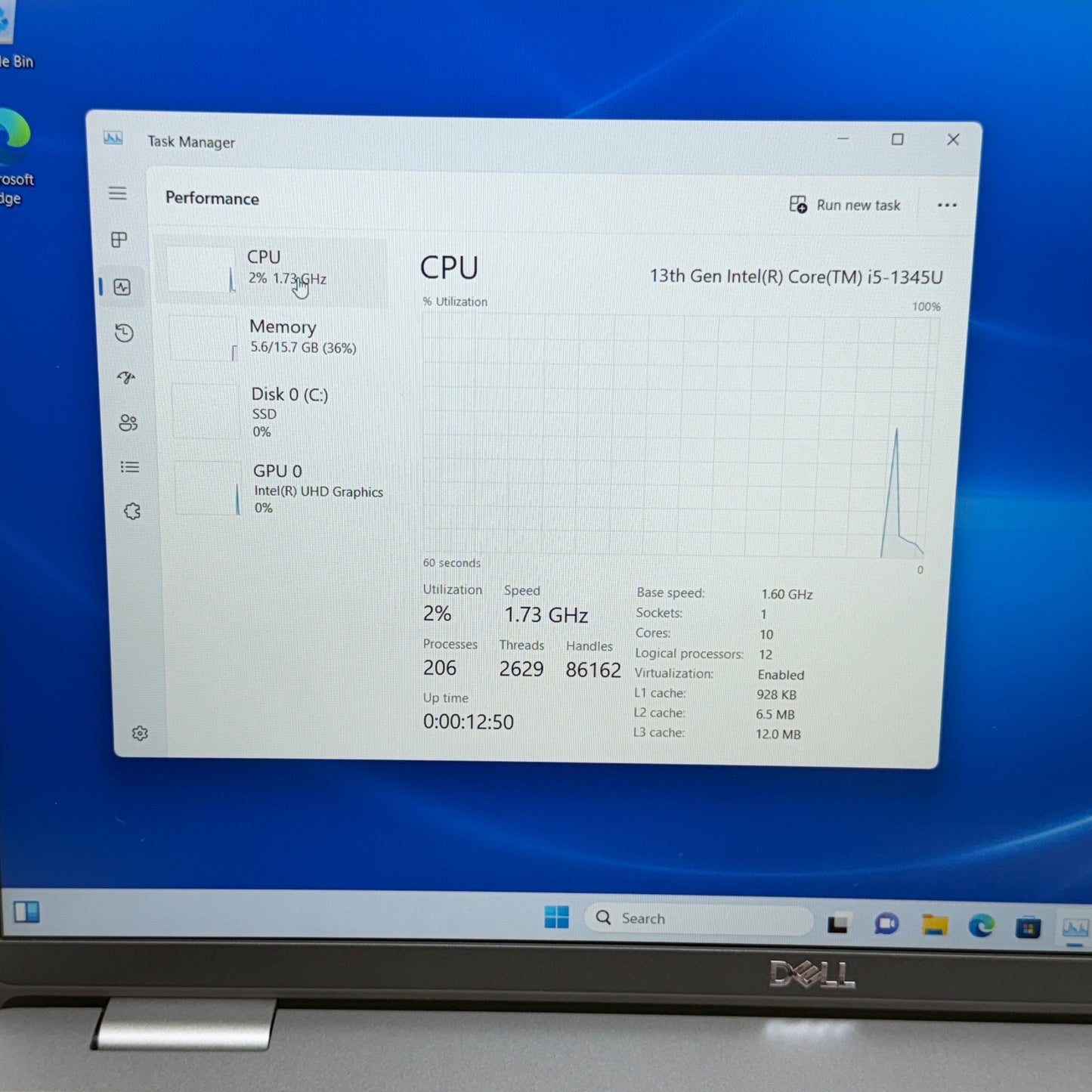Open the Widgets button on the taskbar
This screenshot has width=1092, height=1092.
[x=26, y=912]
